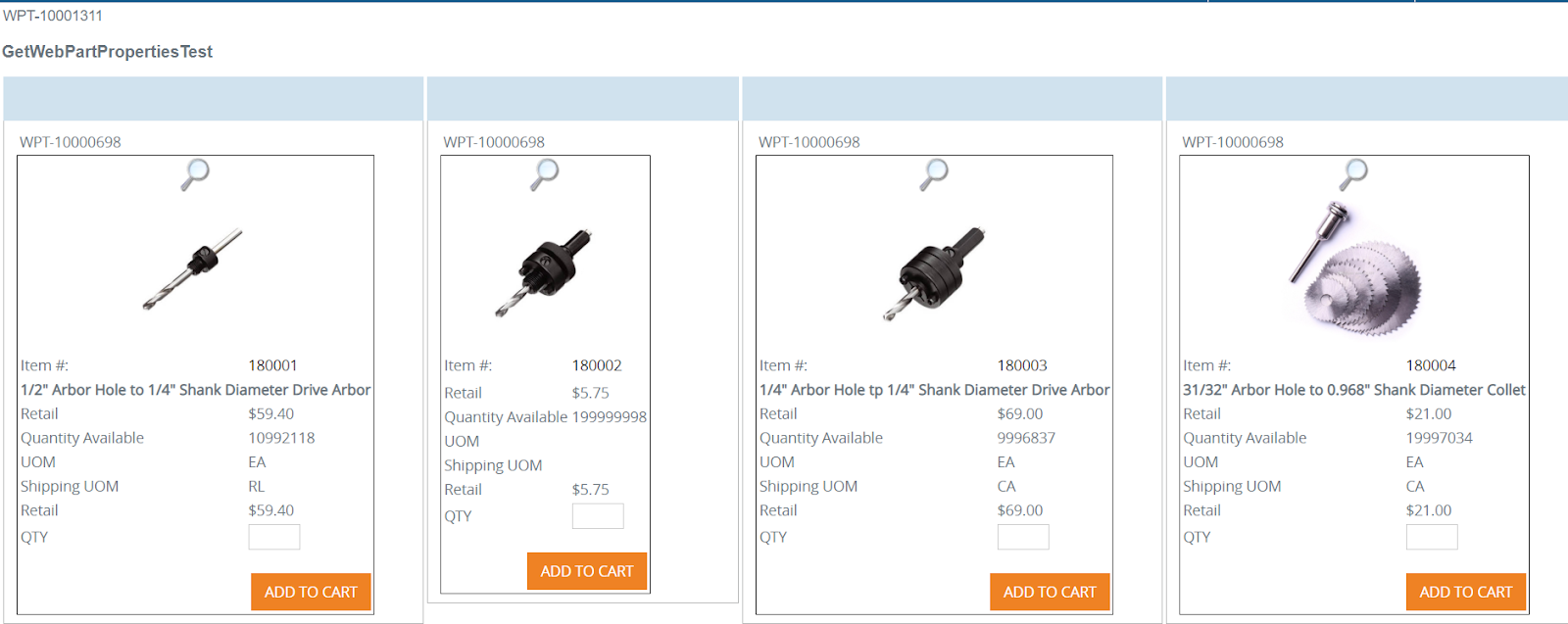Click magnifier icon on item 180001

point(196,174)
